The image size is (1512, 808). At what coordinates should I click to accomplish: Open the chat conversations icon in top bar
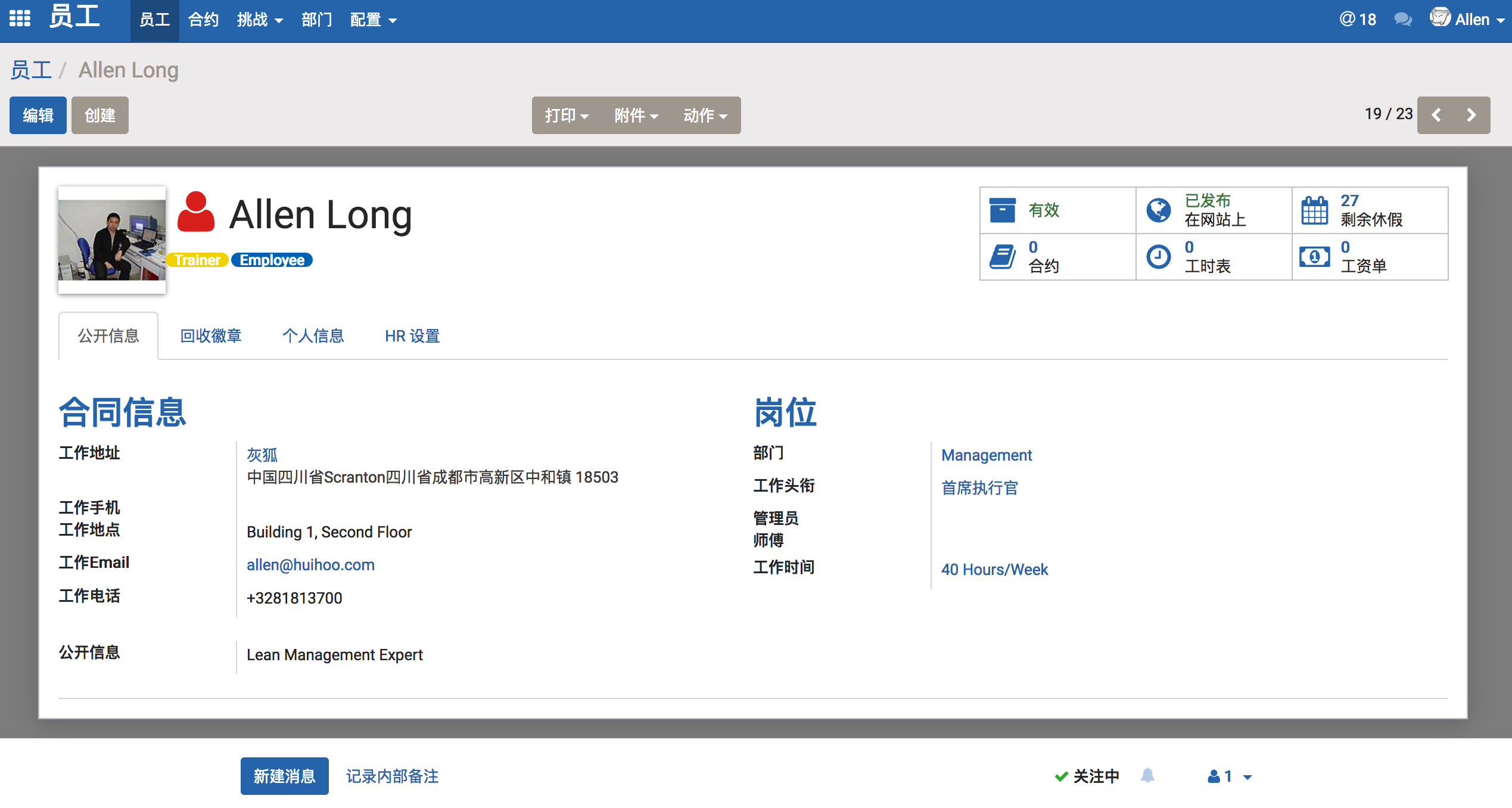coord(1402,20)
